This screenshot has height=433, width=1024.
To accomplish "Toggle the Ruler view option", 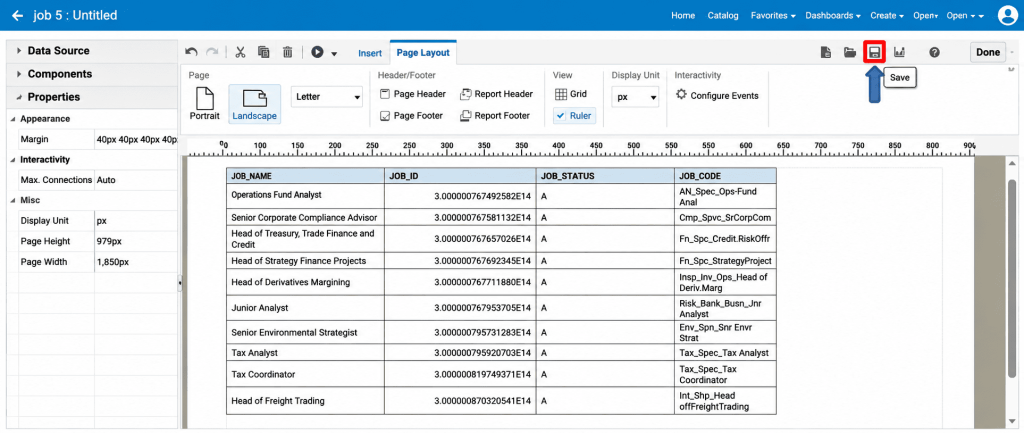I will click(573, 116).
